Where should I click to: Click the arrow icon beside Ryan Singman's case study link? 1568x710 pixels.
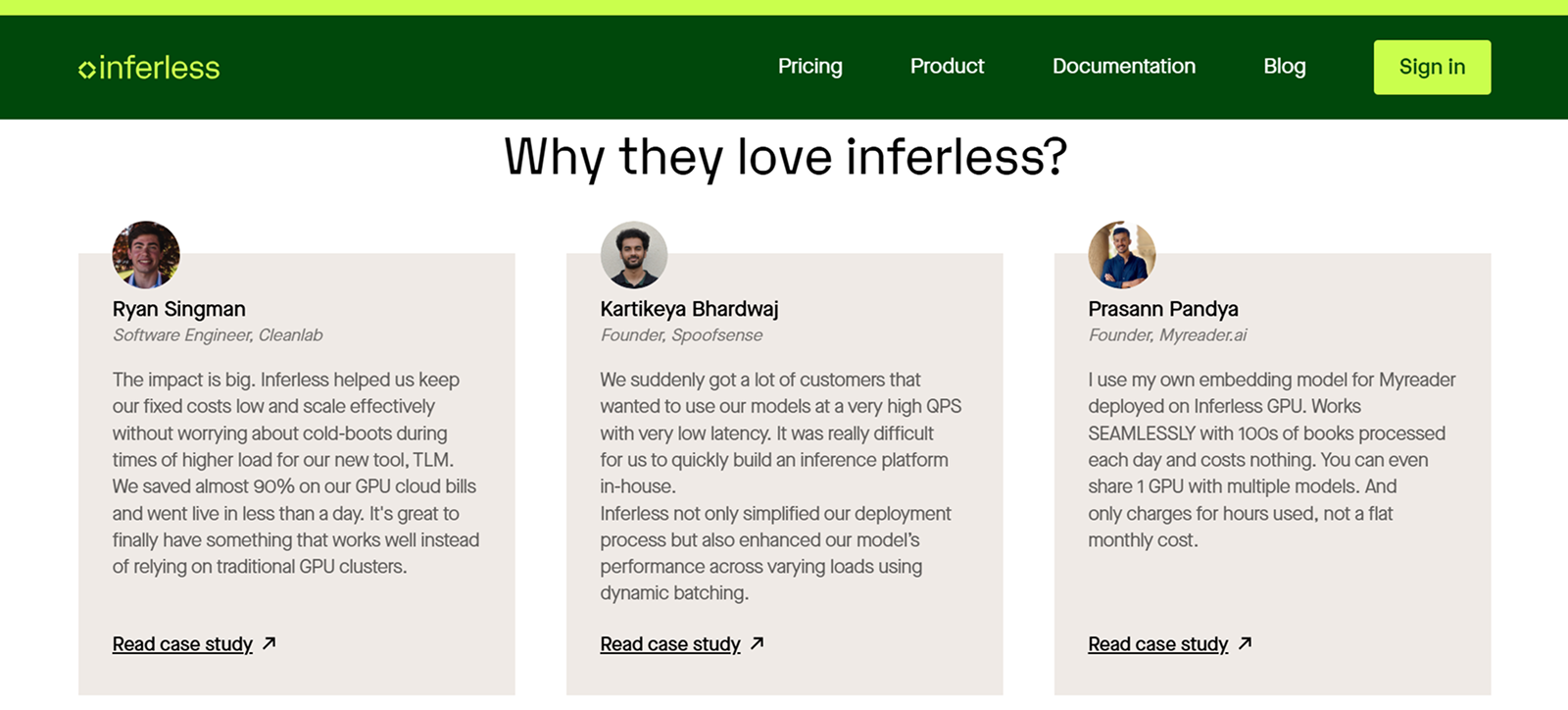[269, 643]
